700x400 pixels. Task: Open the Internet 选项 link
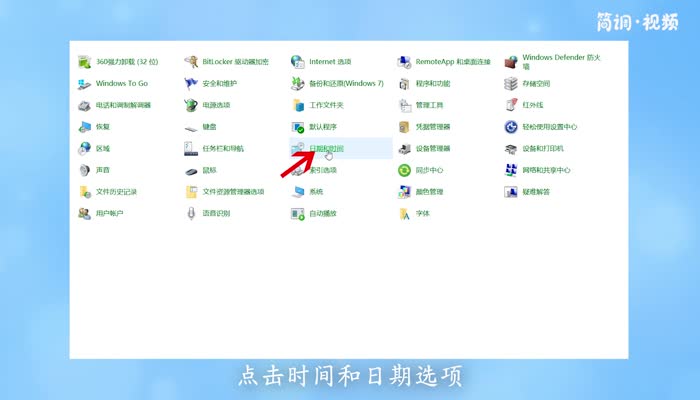point(330,62)
